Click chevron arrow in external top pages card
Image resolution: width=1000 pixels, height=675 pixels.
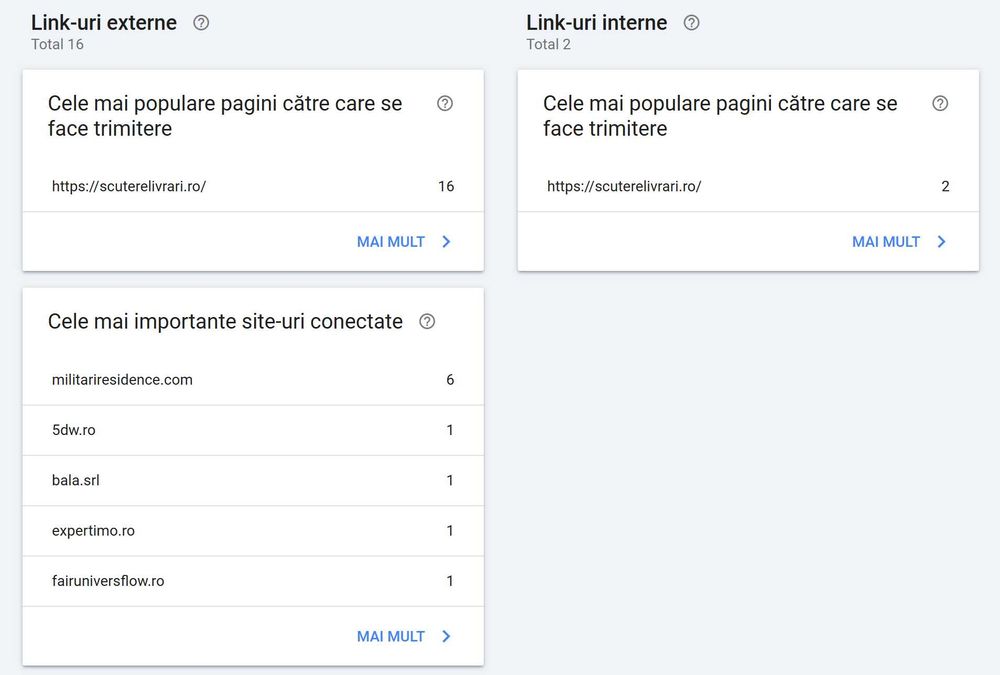tap(446, 241)
